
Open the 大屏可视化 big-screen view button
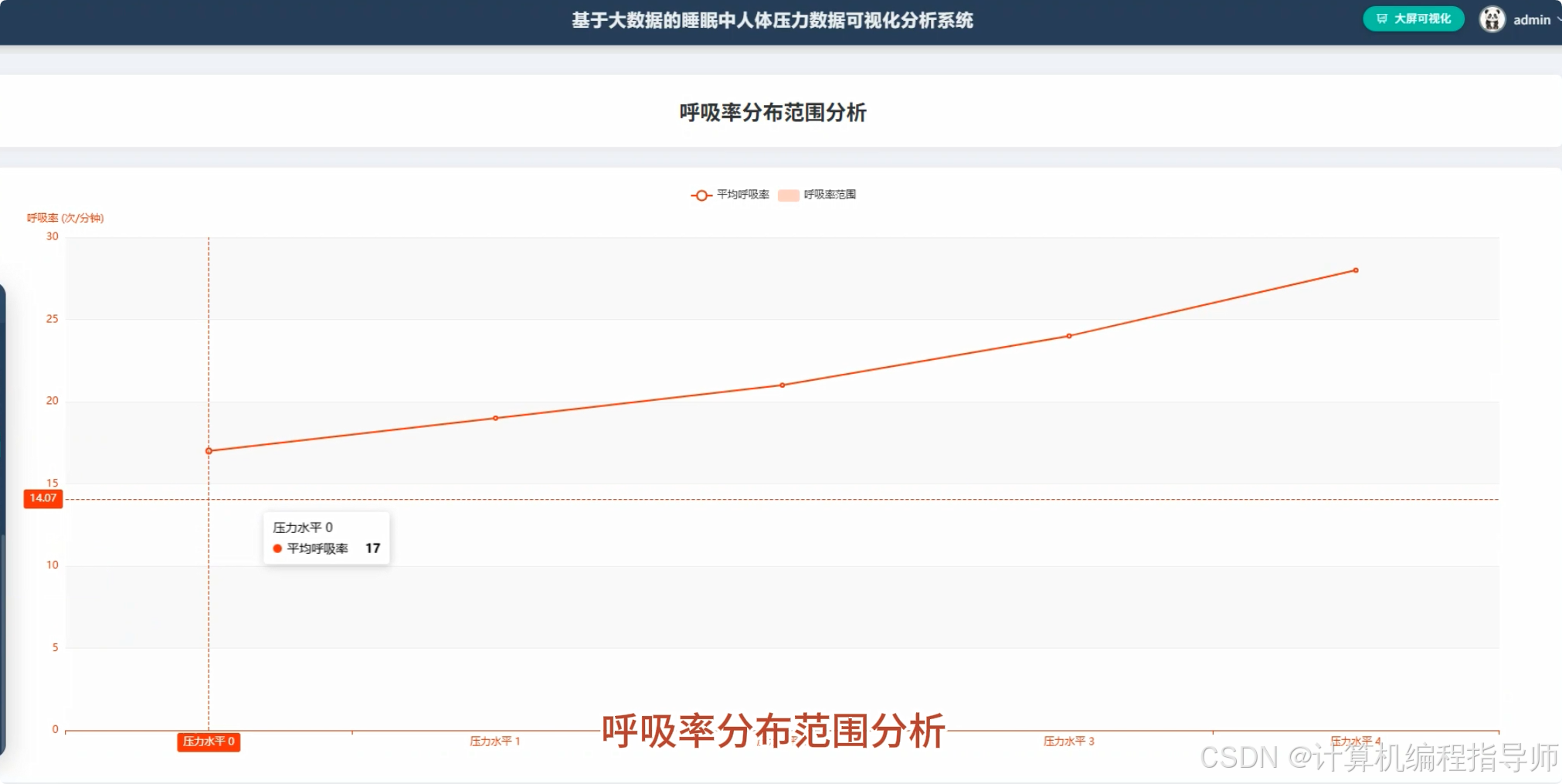[1413, 19]
